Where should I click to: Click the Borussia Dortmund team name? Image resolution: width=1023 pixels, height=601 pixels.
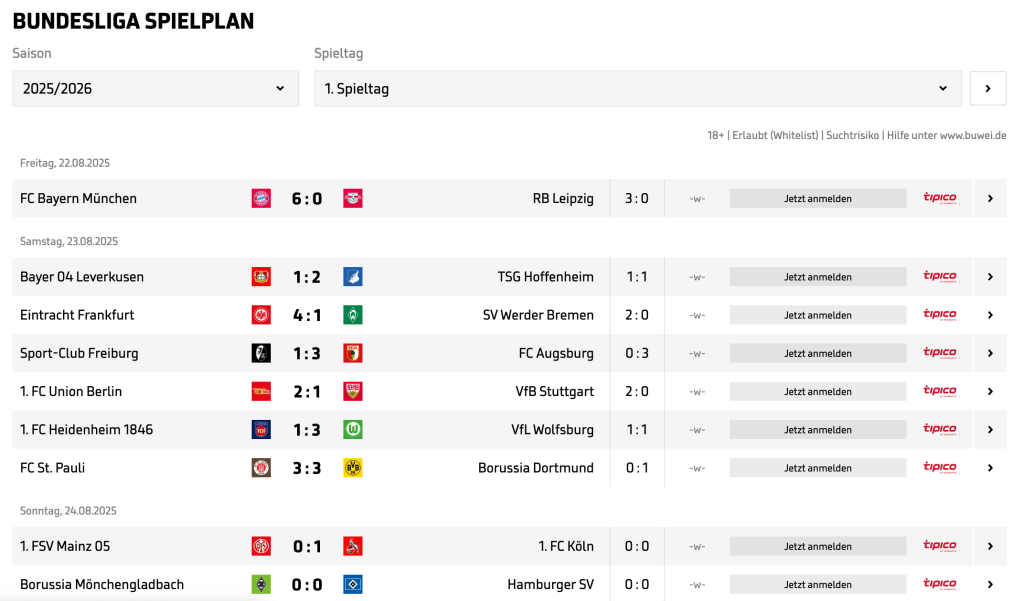[x=536, y=468]
